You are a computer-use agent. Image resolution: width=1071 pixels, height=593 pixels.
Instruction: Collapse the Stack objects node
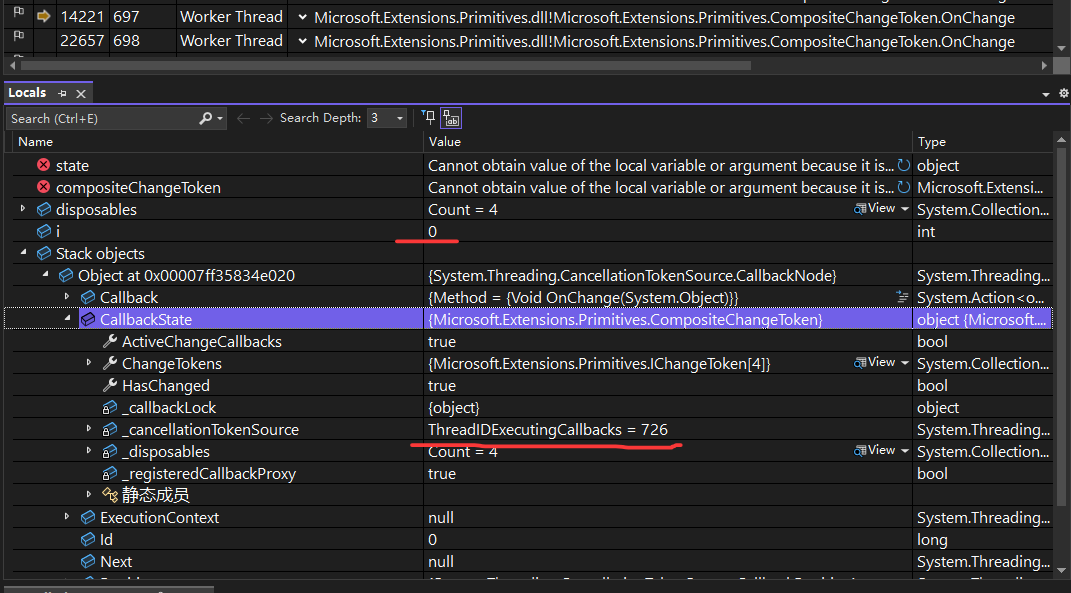pyautogui.click(x=24, y=254)
